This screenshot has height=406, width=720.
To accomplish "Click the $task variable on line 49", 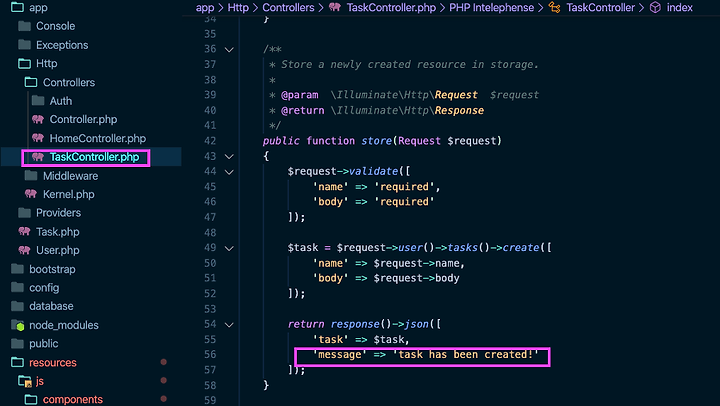I will point(303,248).
